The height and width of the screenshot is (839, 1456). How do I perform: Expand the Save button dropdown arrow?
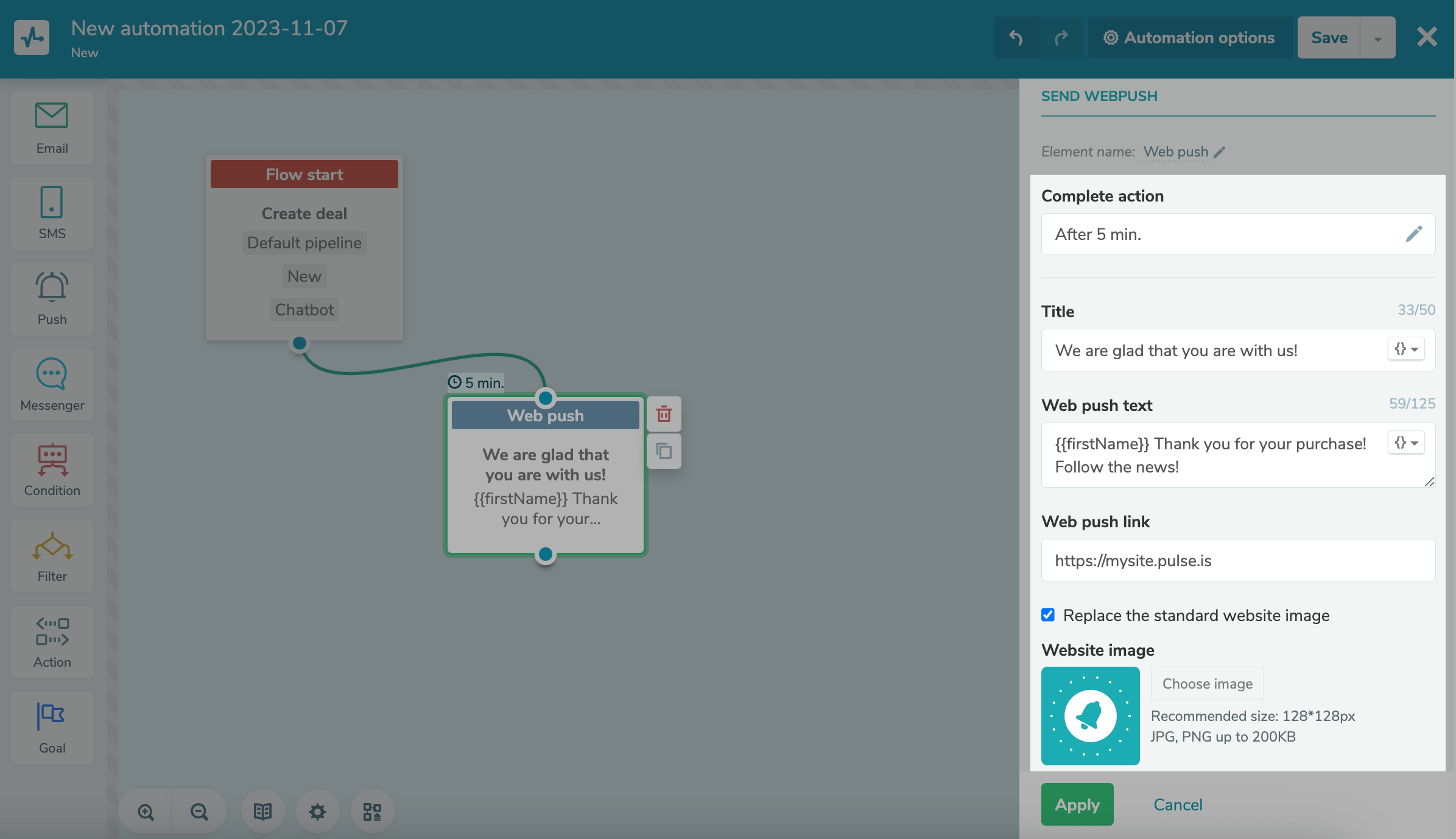point(1377,38)
